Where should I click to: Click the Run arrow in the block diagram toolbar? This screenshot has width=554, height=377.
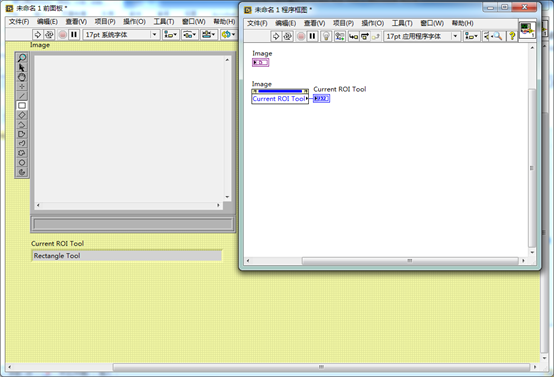point(276,36)
